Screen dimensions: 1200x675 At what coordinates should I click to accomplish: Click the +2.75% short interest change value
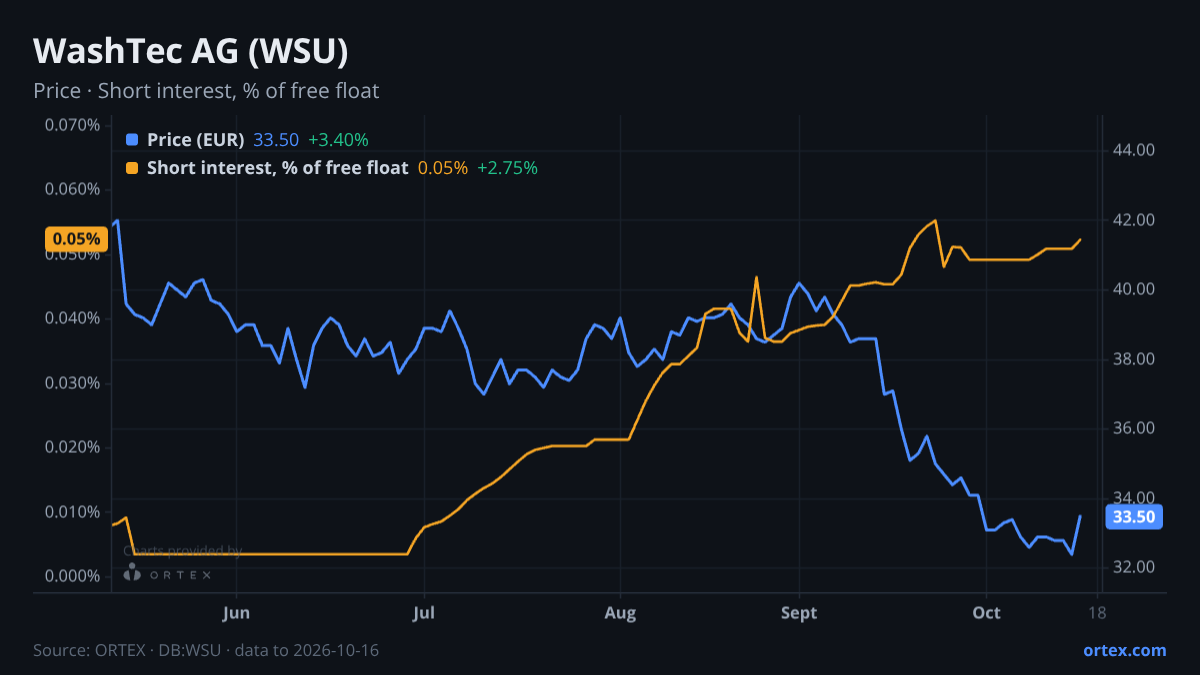507,168
